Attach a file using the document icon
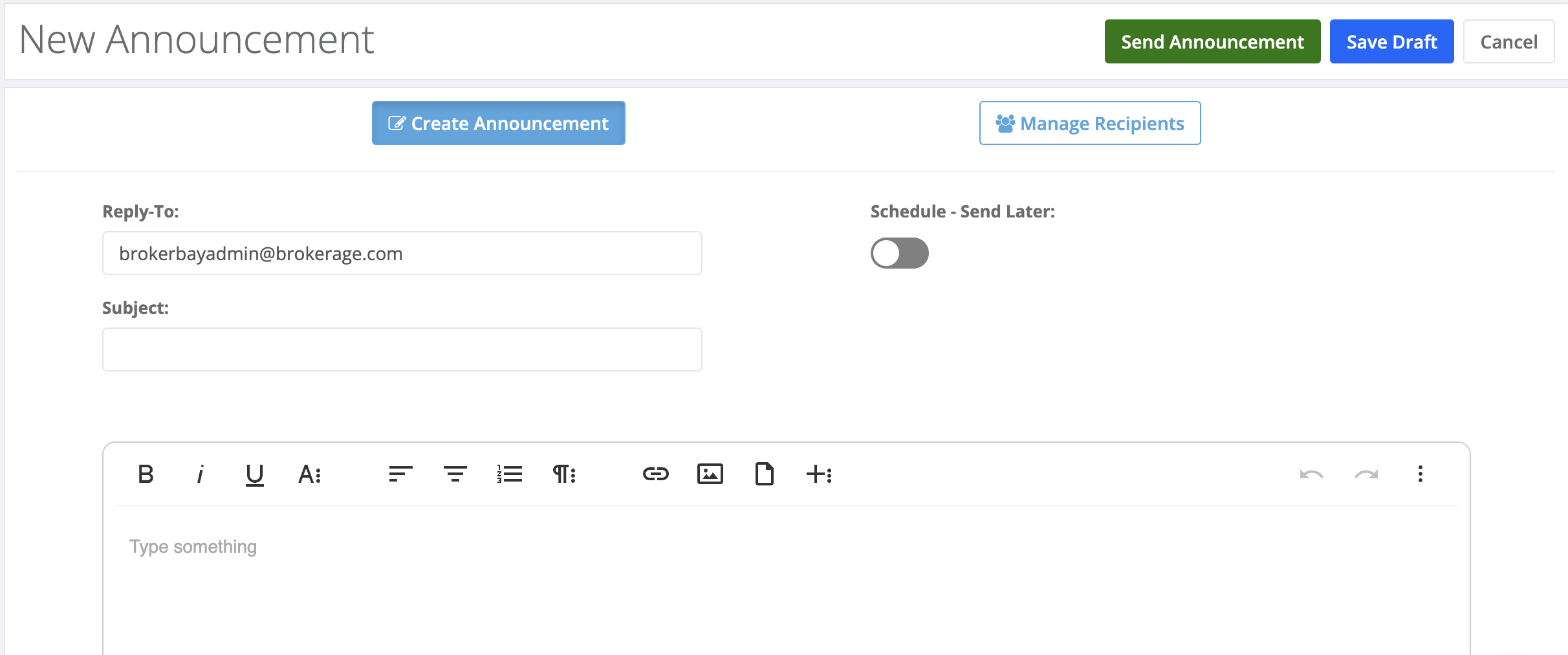1568x655 pixels. (765, 474)
